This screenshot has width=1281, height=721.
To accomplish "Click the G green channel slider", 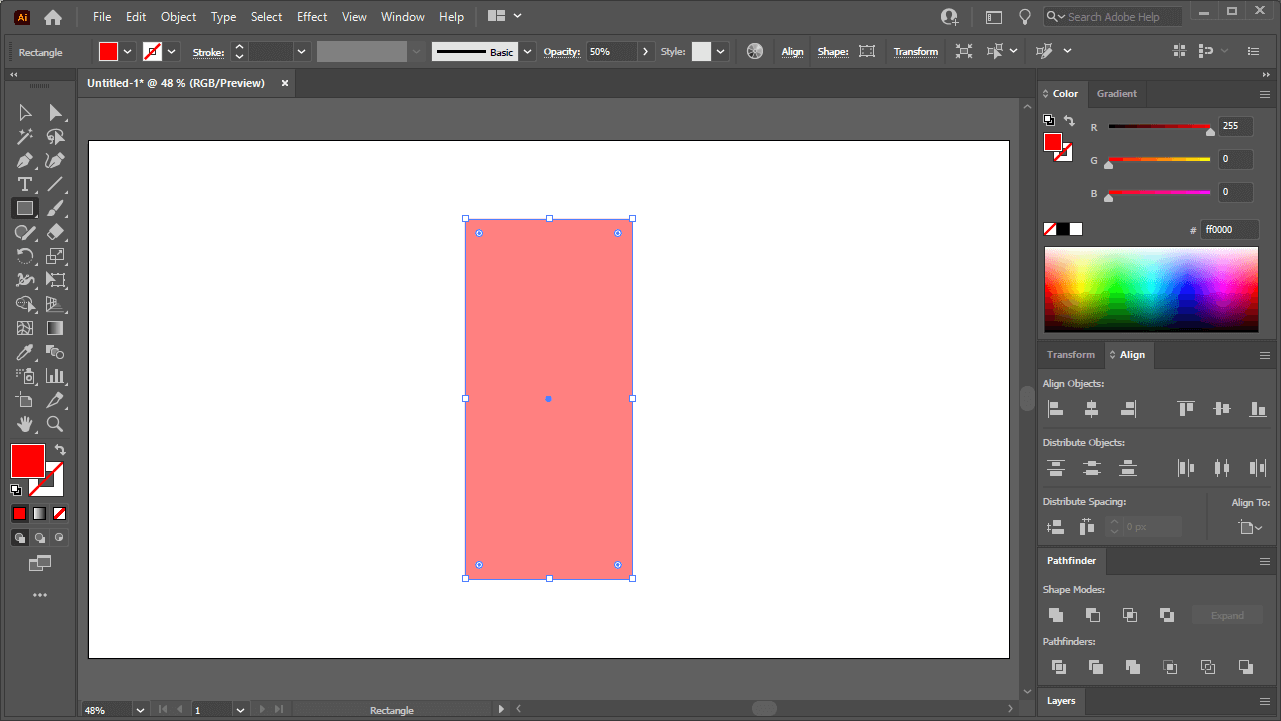I will coord(1159,161).
